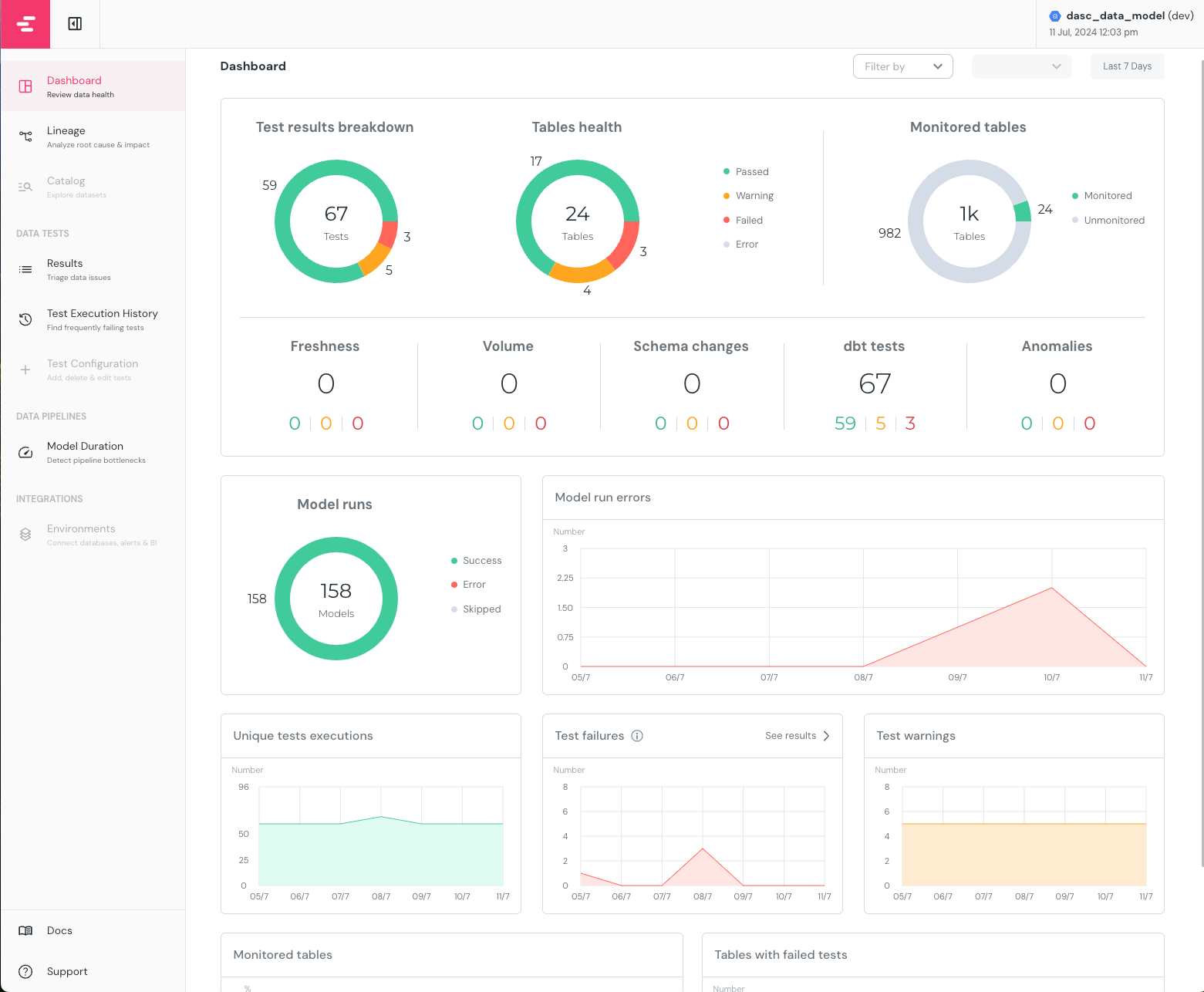Open the empty dropdown beside Filter by
The height and width of the screenshot is (992, 1204).
click(x=1021, y=66)
